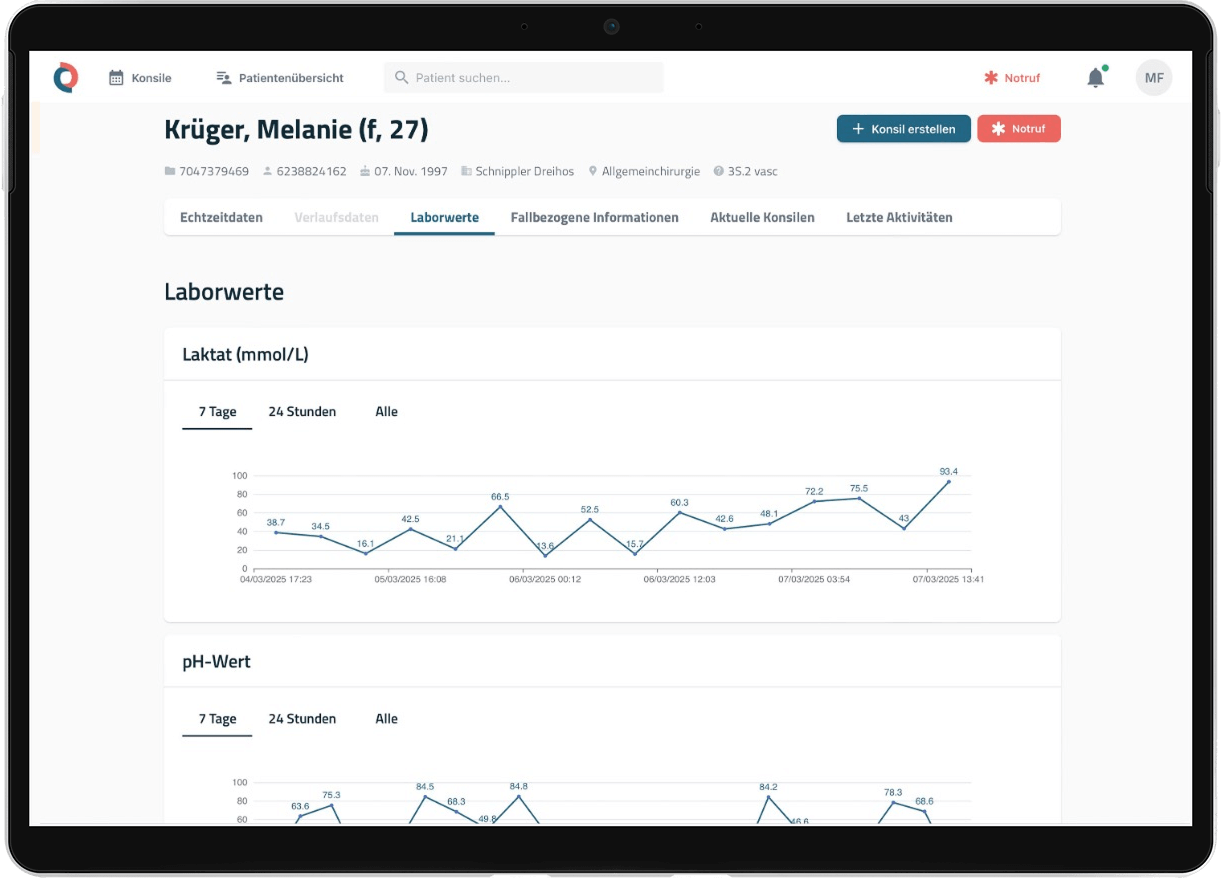Click the Patientenübersicht list icon
The height and width of the screenshot is (878, 1222).
click(x=224, y=78)
